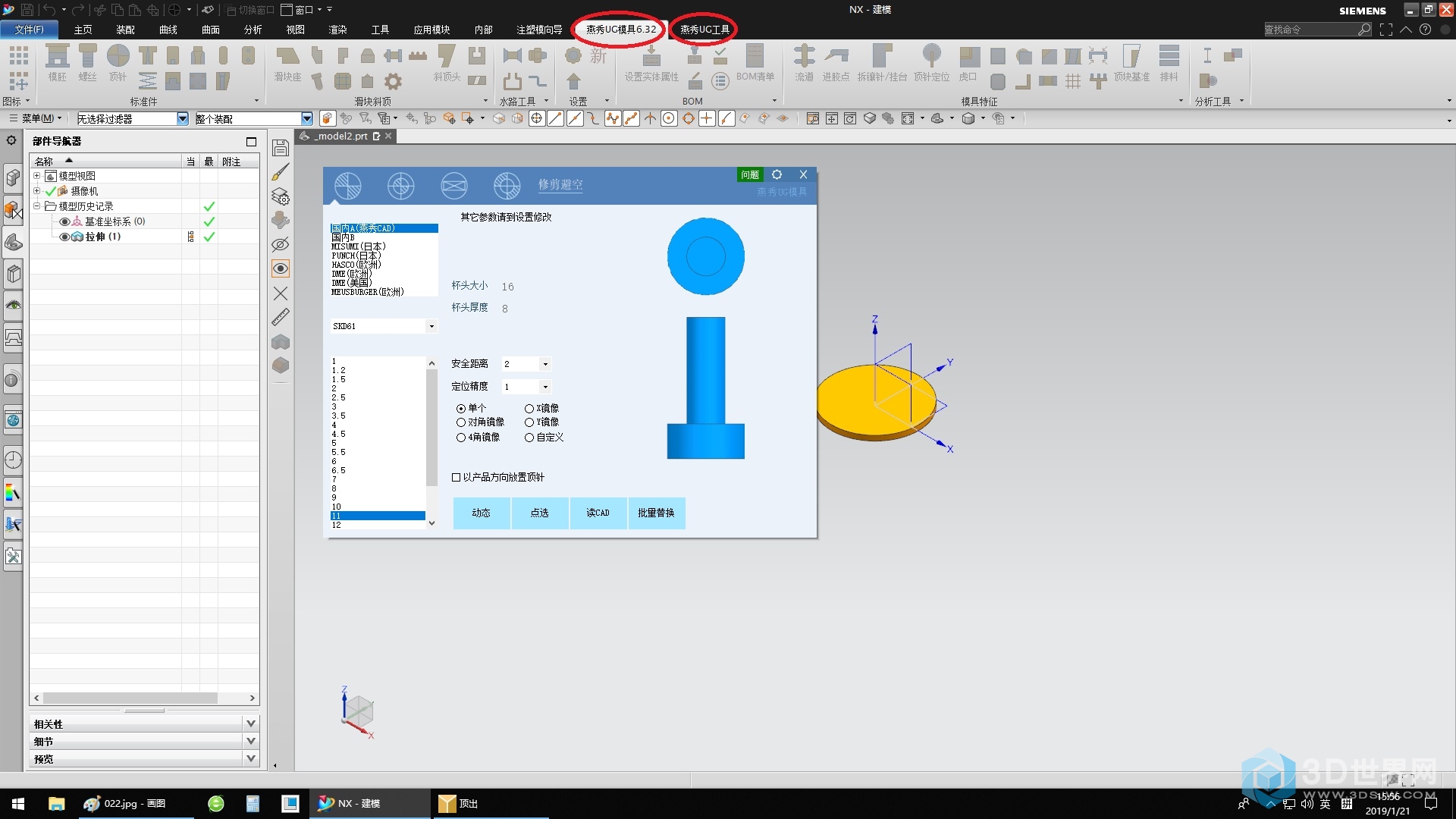
Task: Click the grid 图标 icon at ribbon left
Action: tap(19, 55)
